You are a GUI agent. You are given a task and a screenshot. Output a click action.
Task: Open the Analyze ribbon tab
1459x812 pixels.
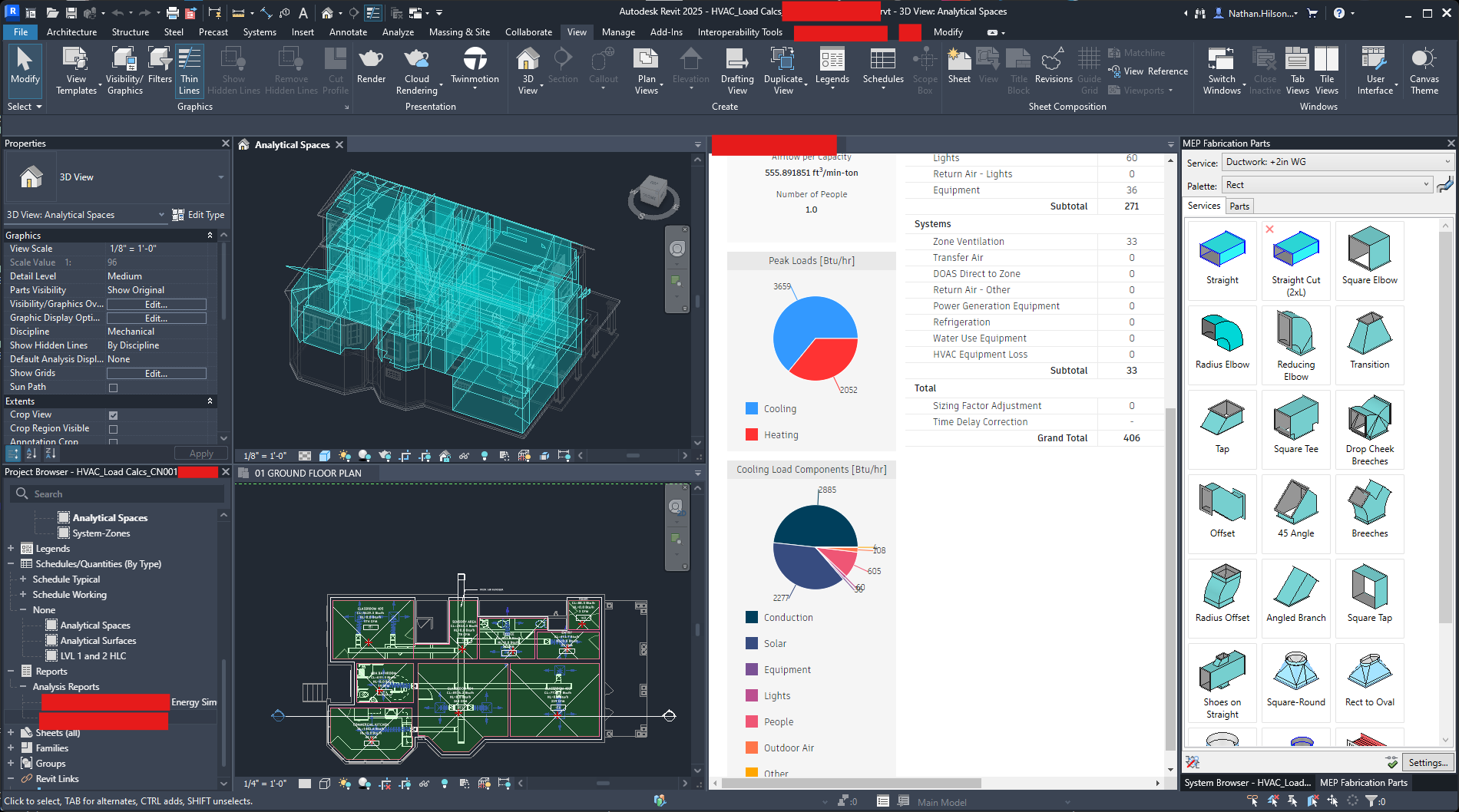(398, 32)
